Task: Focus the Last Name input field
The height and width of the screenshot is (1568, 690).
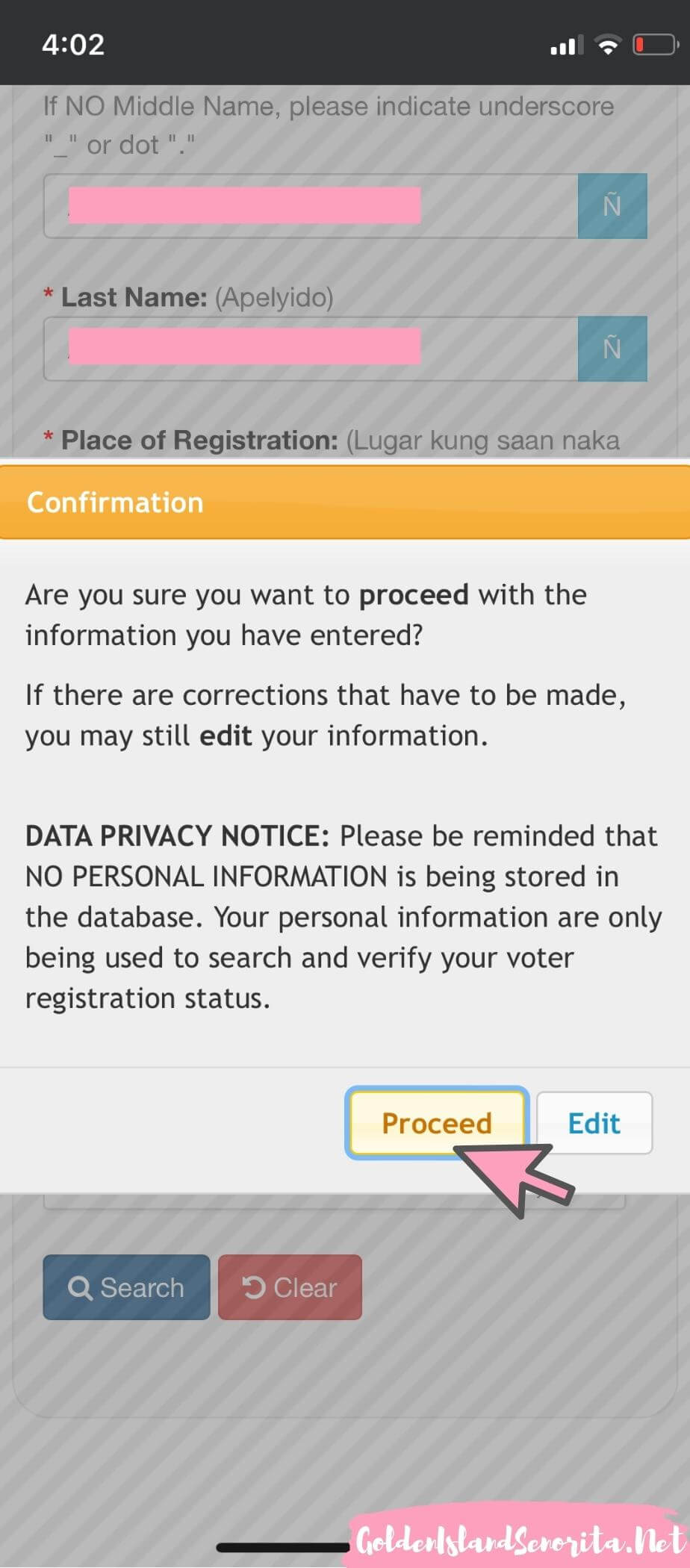Action: coord(311,349)
